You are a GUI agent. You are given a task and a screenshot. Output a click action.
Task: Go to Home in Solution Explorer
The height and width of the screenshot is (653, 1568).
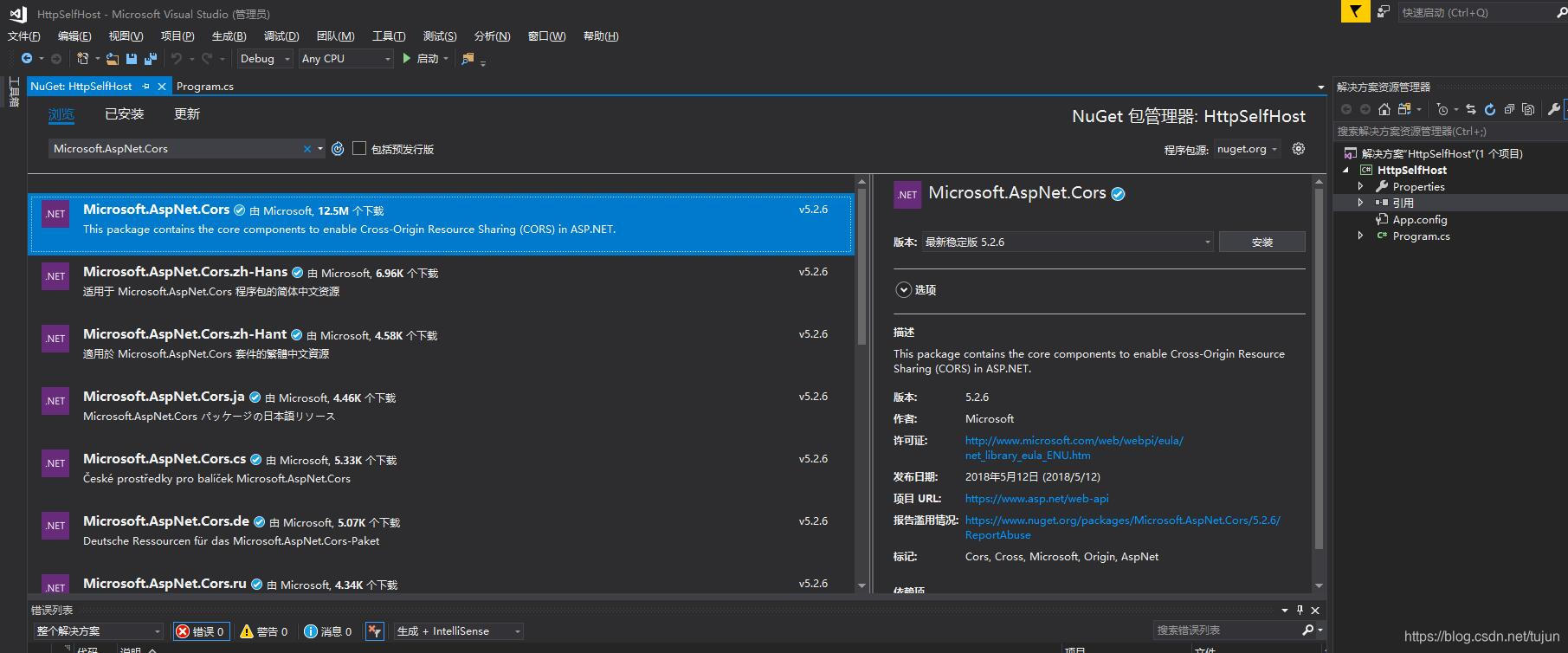[x=1384, y=109]
